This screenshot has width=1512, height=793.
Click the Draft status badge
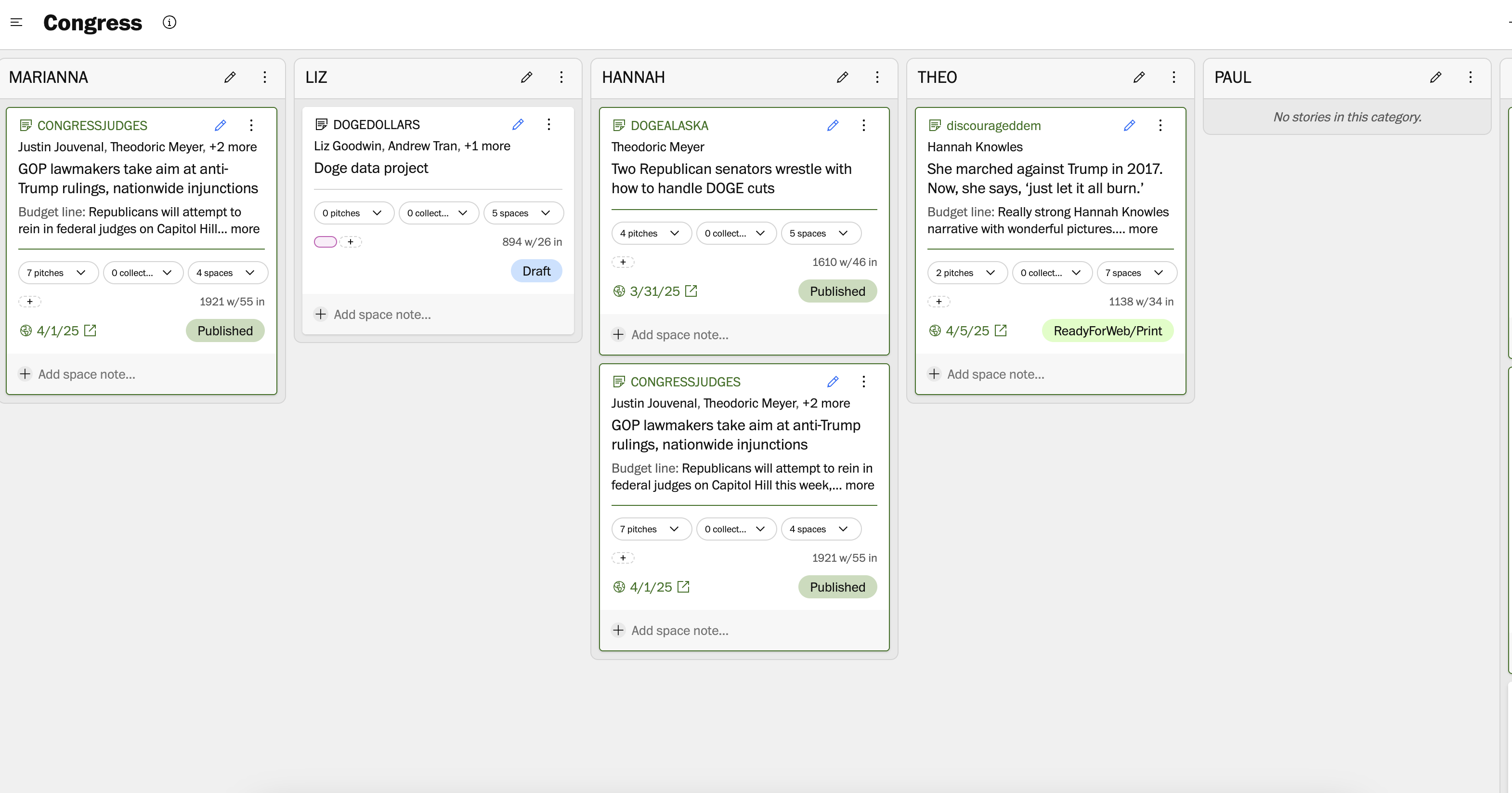pos(536,271)
